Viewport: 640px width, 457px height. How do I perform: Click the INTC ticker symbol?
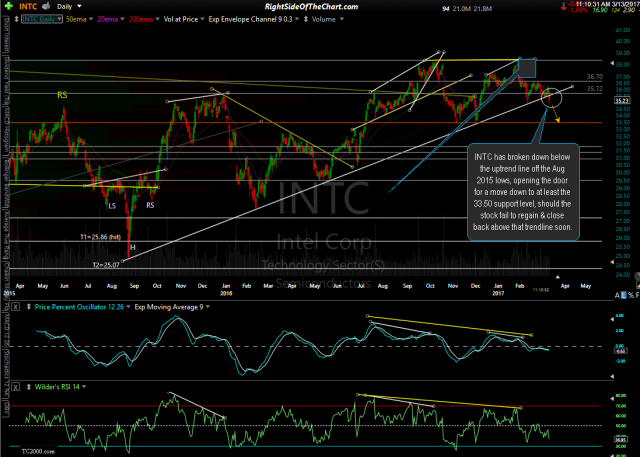click(28, 7)
